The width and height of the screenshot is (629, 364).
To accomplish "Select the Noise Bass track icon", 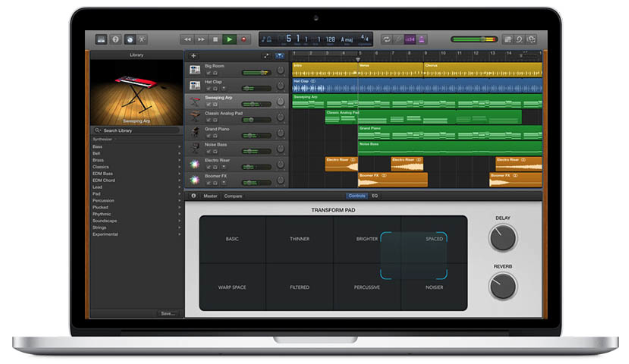I will 195,148.
